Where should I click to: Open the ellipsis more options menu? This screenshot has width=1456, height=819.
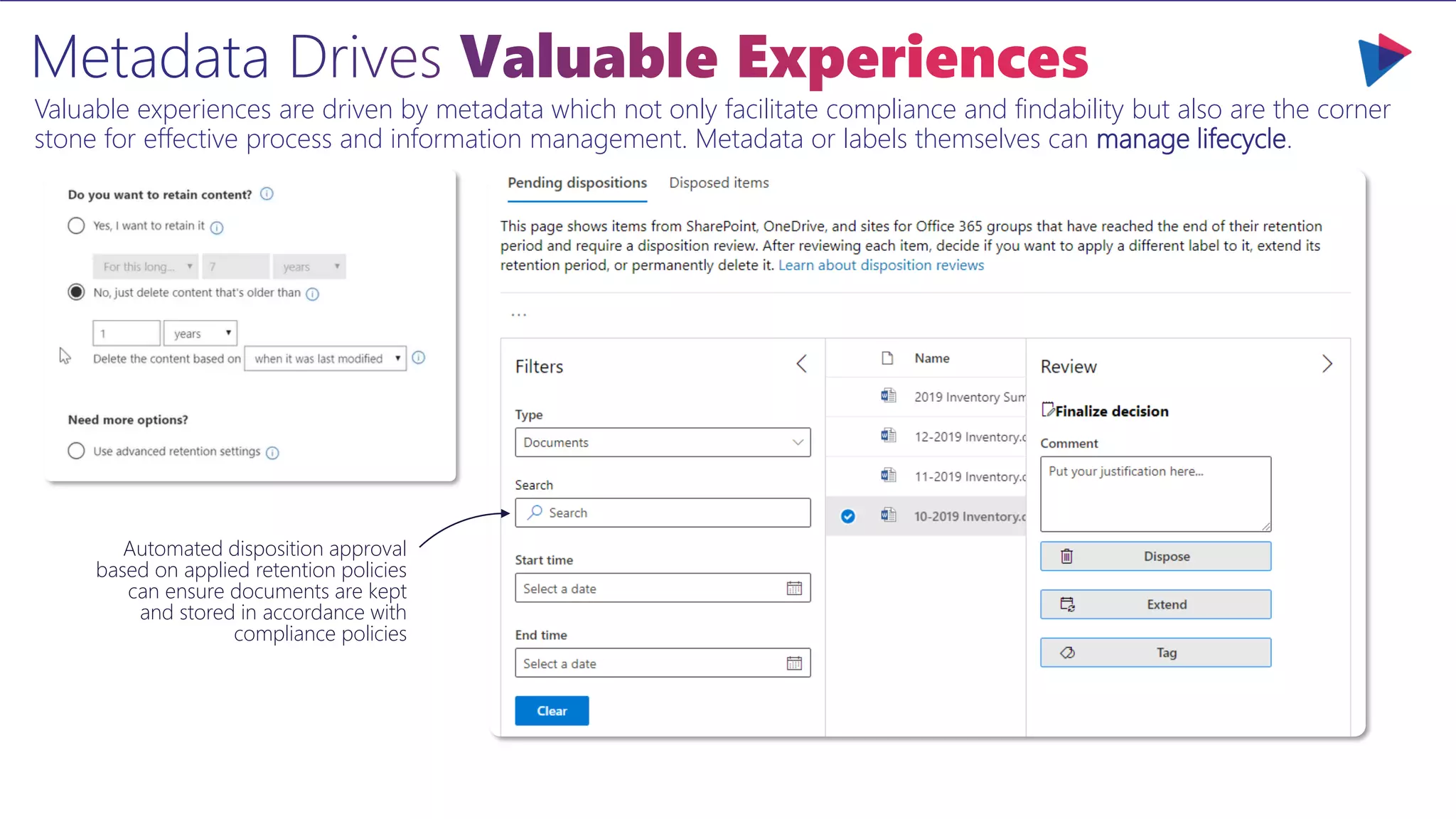[519, 314]
